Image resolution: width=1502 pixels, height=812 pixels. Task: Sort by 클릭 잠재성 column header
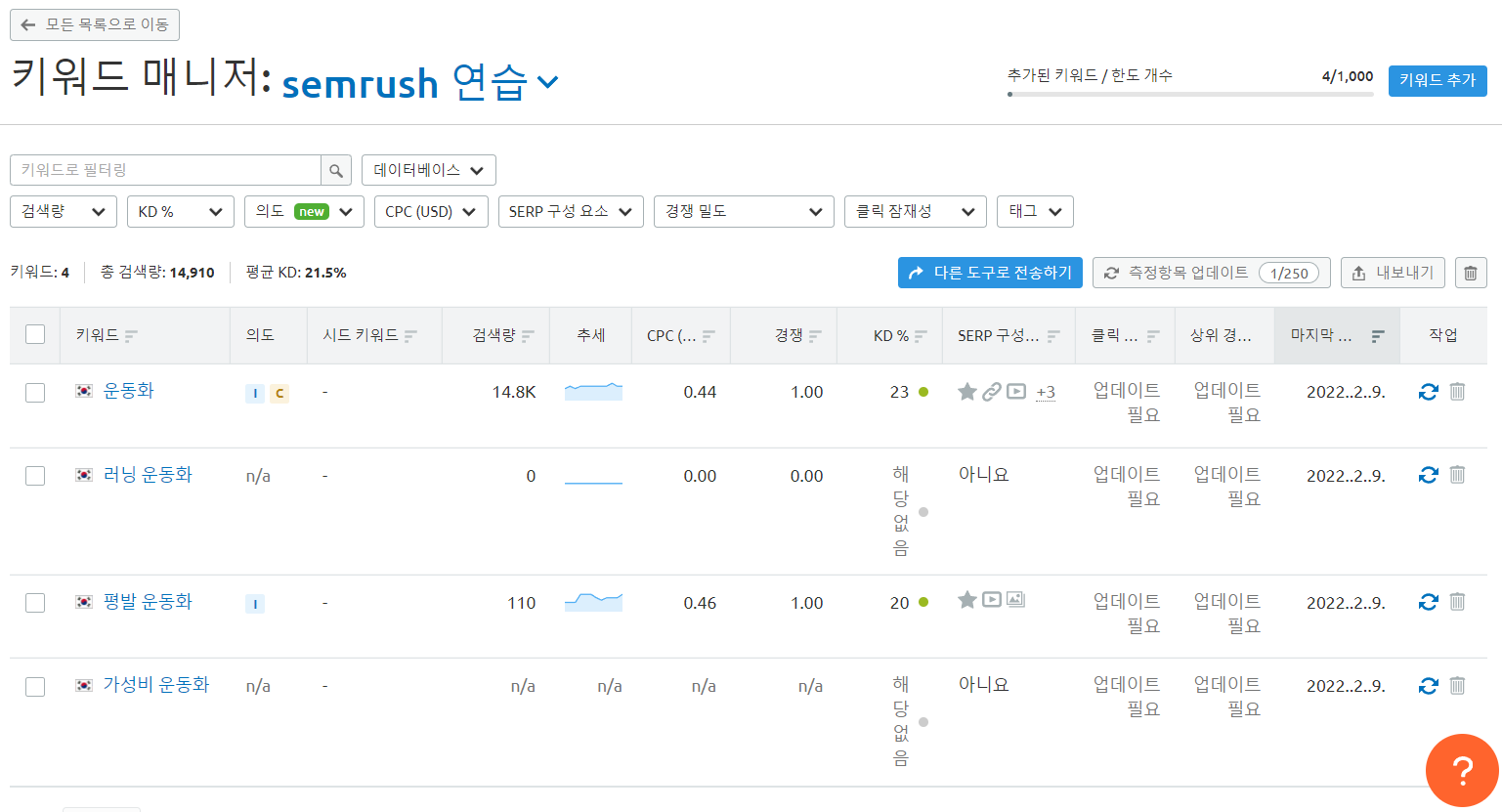[1125, 336]
